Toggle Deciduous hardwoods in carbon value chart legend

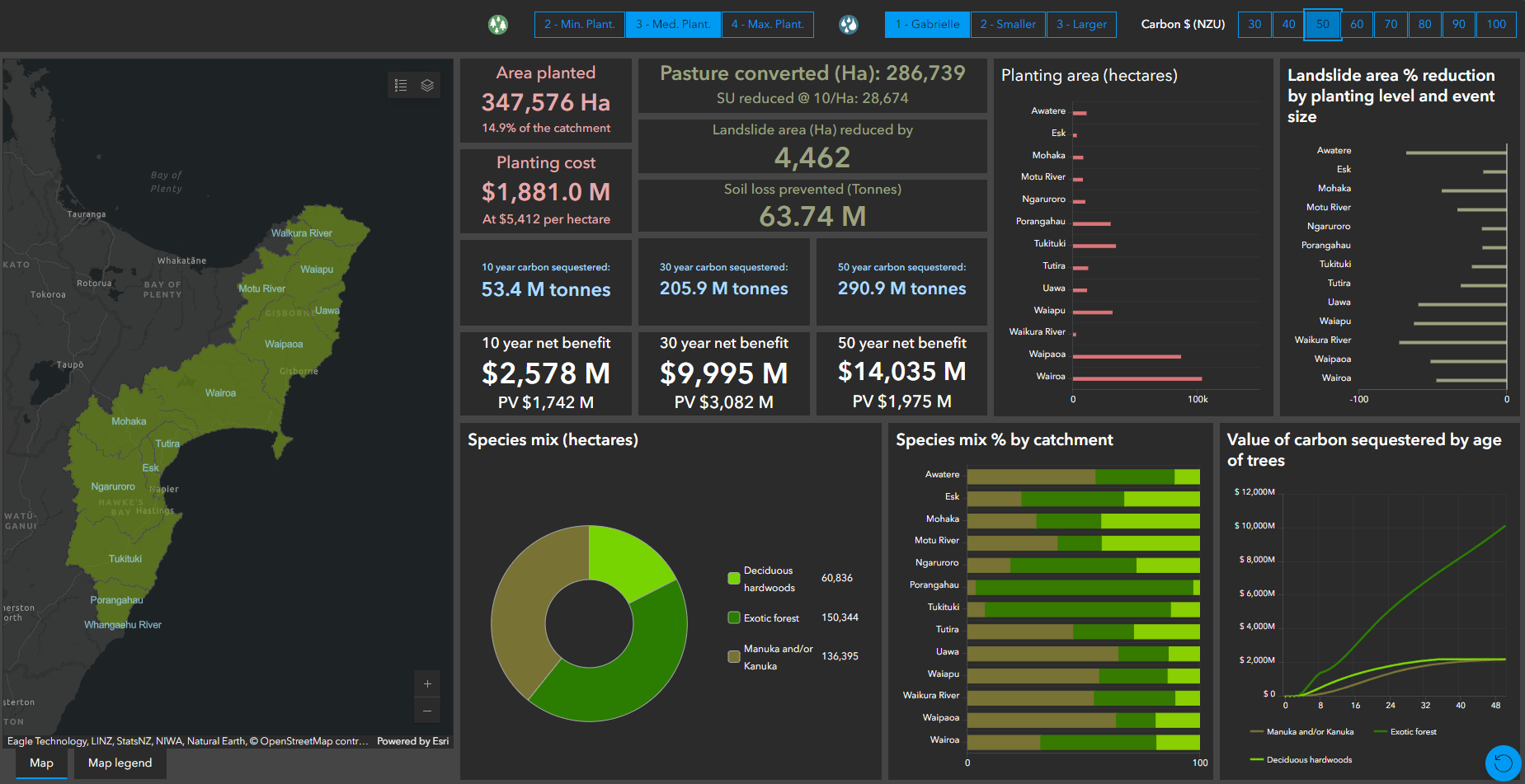1301,759
